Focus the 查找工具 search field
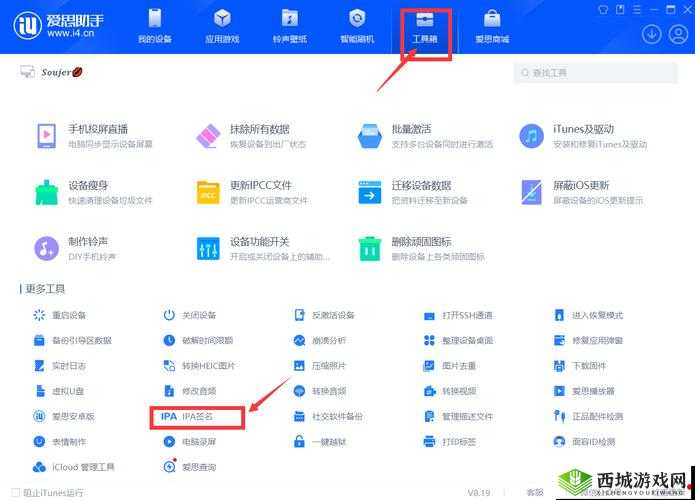 (595, 73)
